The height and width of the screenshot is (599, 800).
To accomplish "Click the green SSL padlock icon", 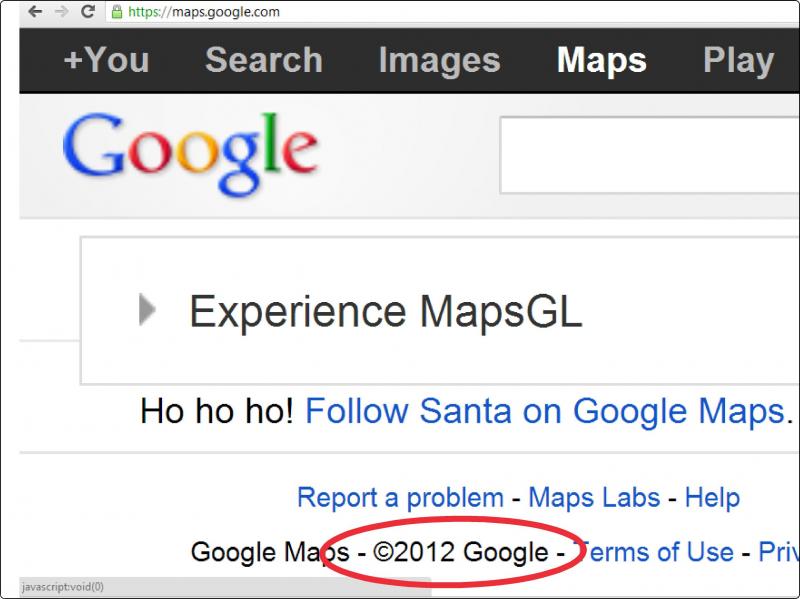I will click(117, 12).
